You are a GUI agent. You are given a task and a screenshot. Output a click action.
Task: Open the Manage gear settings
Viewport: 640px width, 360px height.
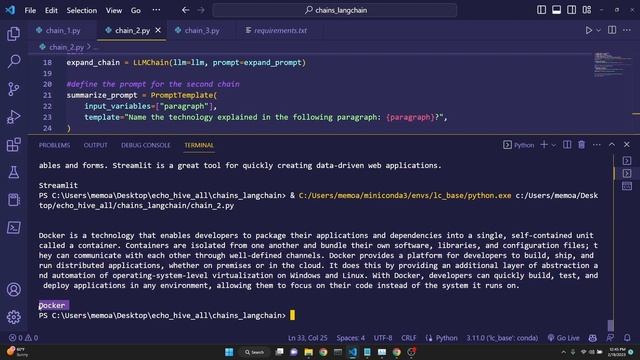tap(13, 317)
